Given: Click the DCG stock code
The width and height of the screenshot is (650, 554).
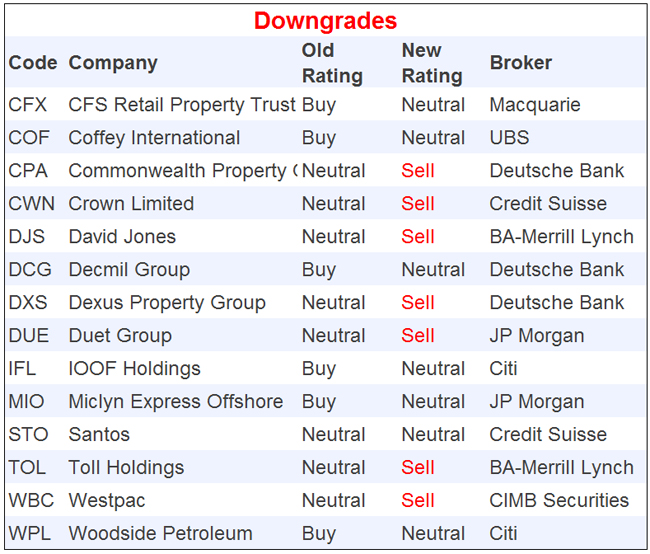Looking at the screenshot, I should (x=29, y=270).
